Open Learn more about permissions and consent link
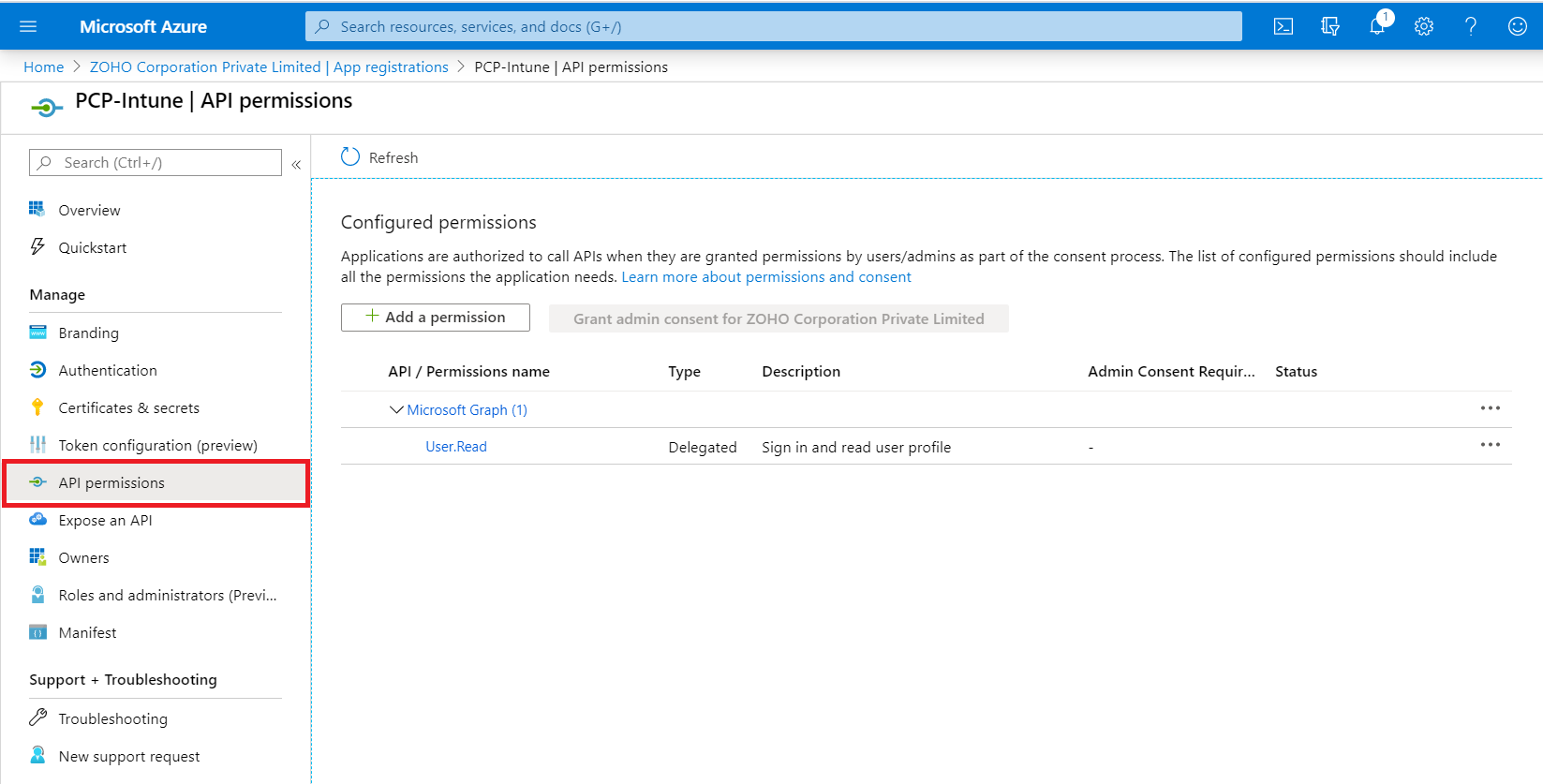The height and width of the screenshot is (784, 1543). click(x=766, y=277)
